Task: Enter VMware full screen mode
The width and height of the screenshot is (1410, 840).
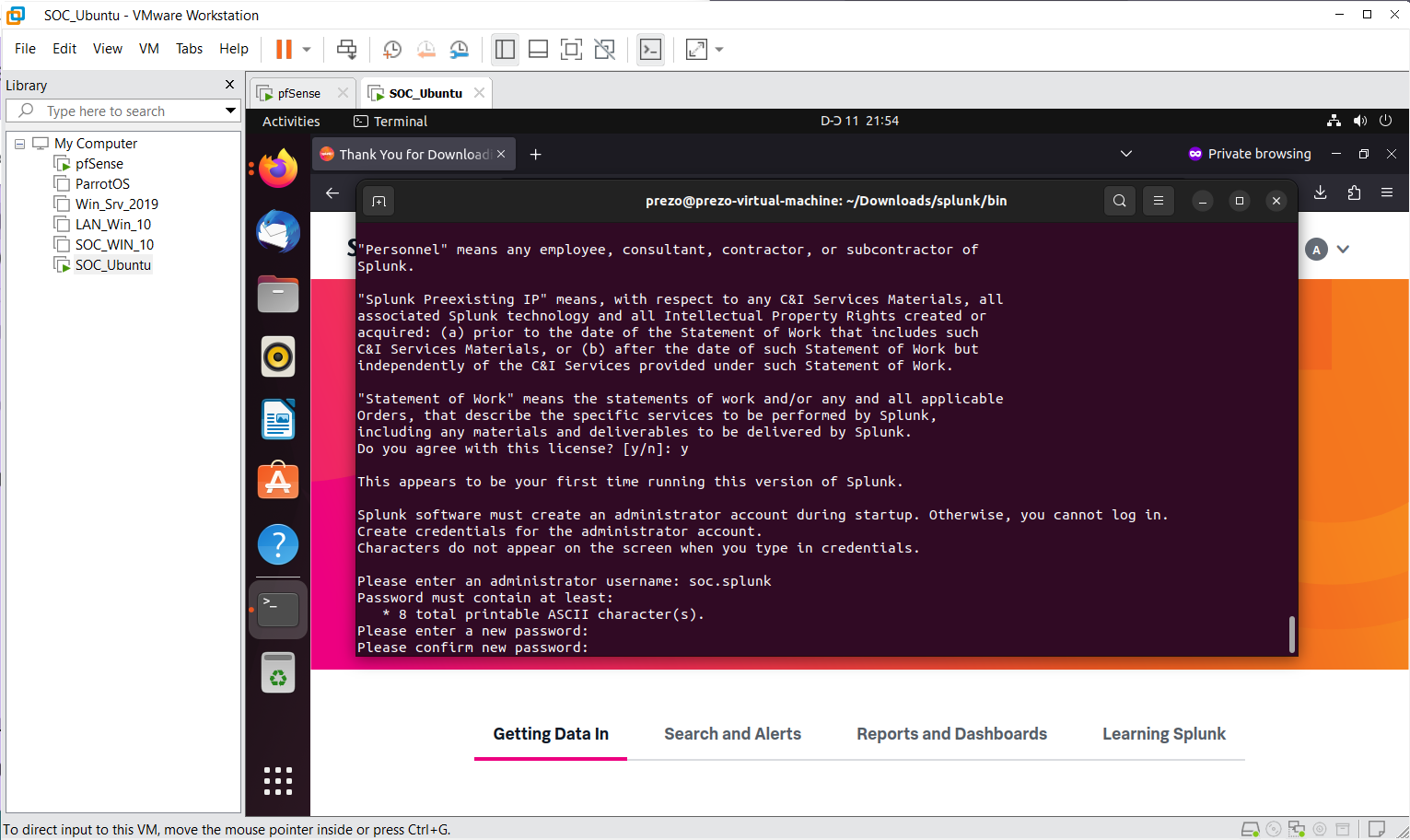Action: click(x=571, y=50)
